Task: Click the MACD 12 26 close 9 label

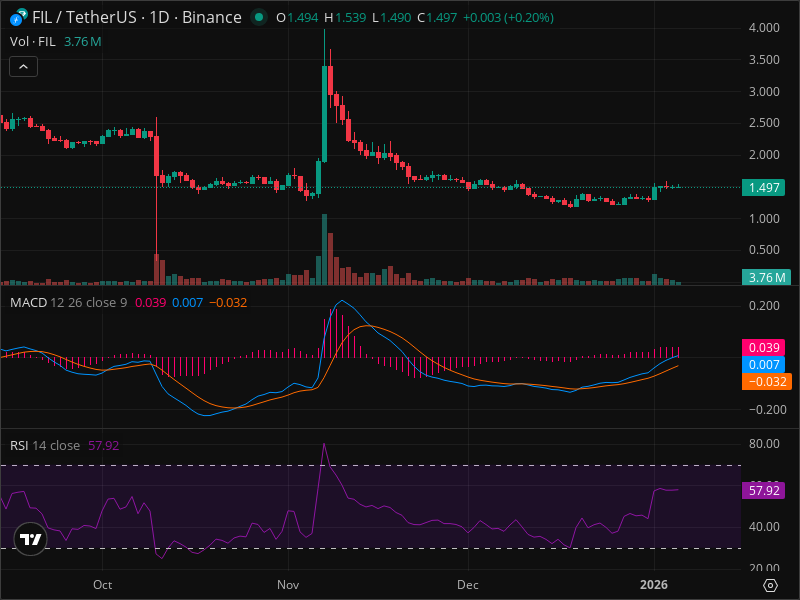Action: pyautogui.click(x=68, y=303)
